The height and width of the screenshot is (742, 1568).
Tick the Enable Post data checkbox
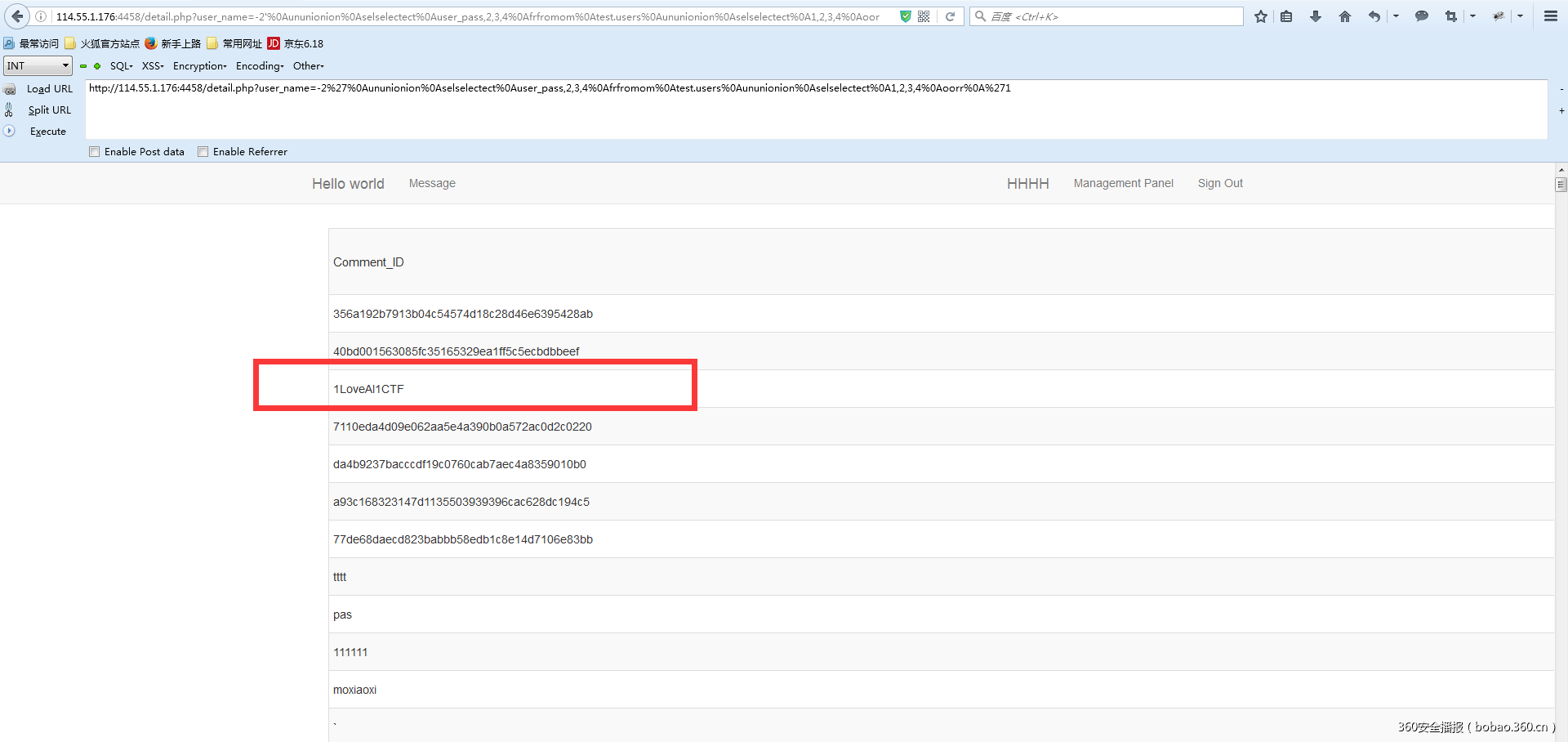point(95,152)
